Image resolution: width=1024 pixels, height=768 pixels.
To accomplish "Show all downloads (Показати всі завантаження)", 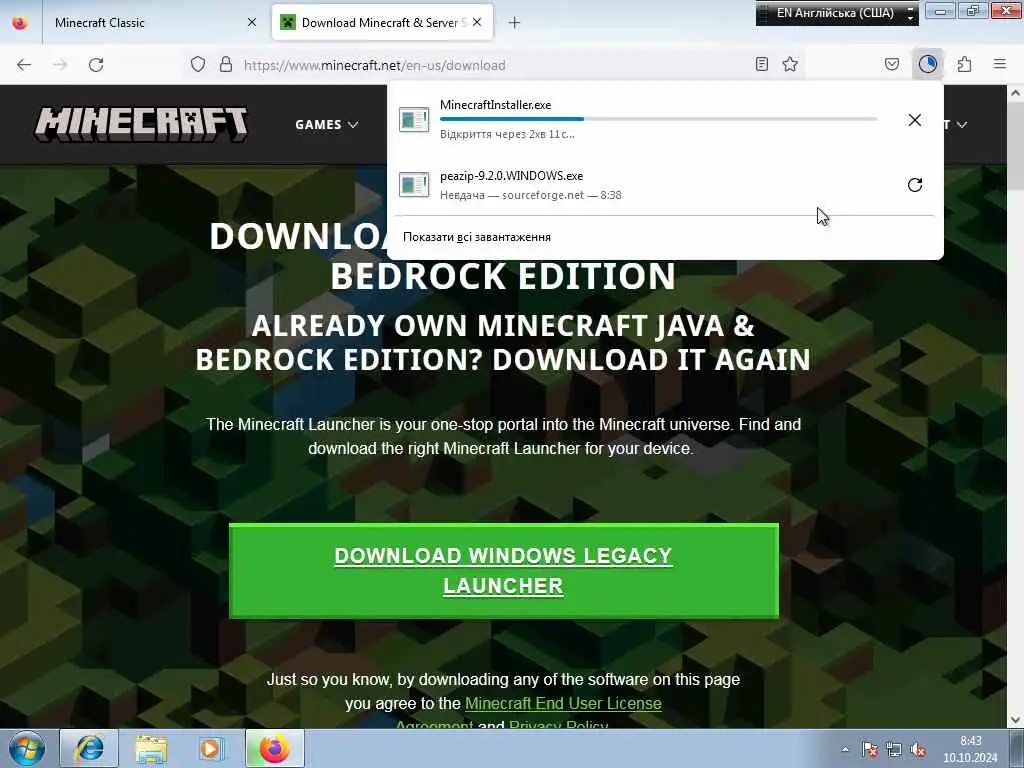I will coord(477,237).
